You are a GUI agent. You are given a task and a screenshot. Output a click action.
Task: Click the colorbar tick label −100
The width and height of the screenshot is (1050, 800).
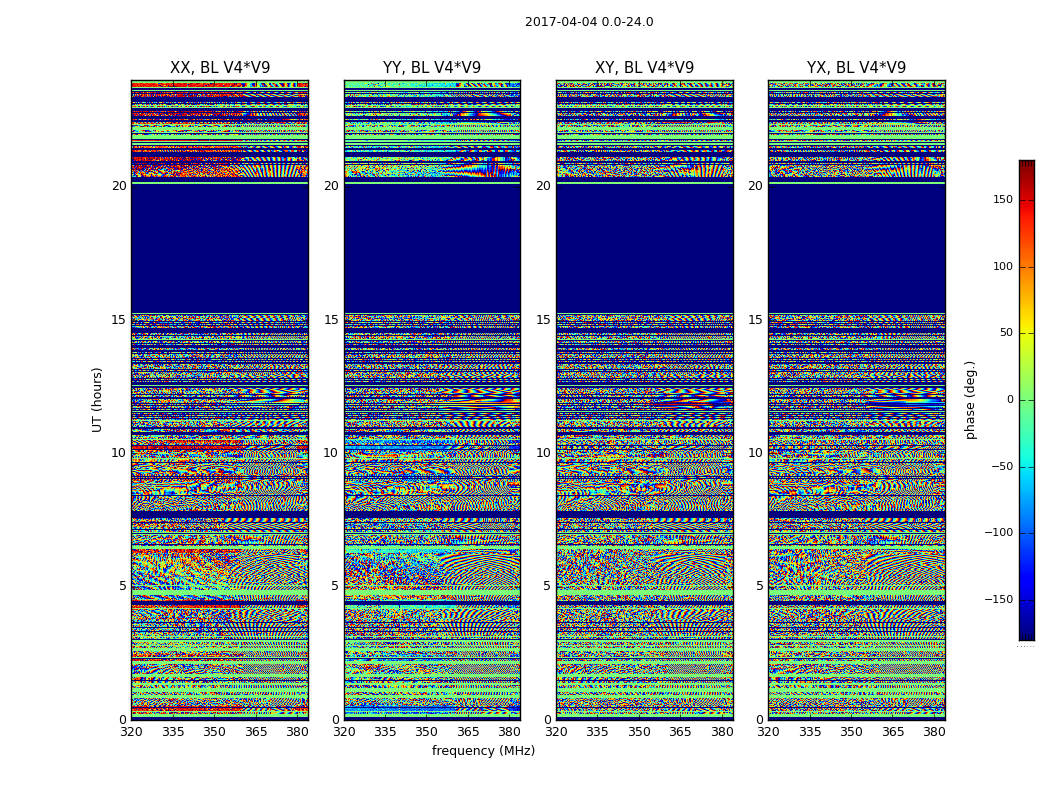tap(998, 532)
